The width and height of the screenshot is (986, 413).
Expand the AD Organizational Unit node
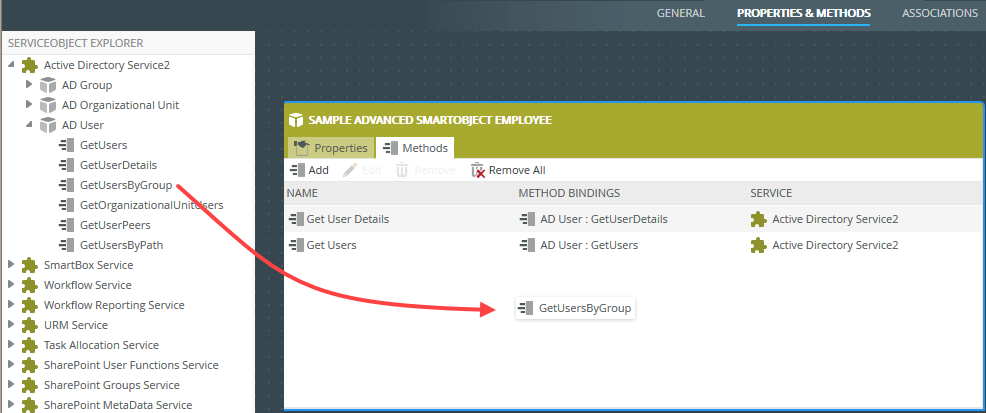[29, 105]
